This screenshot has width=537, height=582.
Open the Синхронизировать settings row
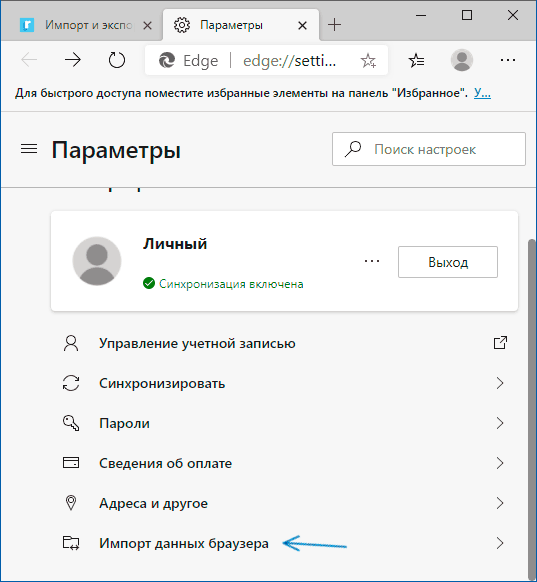tap(284, 383)
